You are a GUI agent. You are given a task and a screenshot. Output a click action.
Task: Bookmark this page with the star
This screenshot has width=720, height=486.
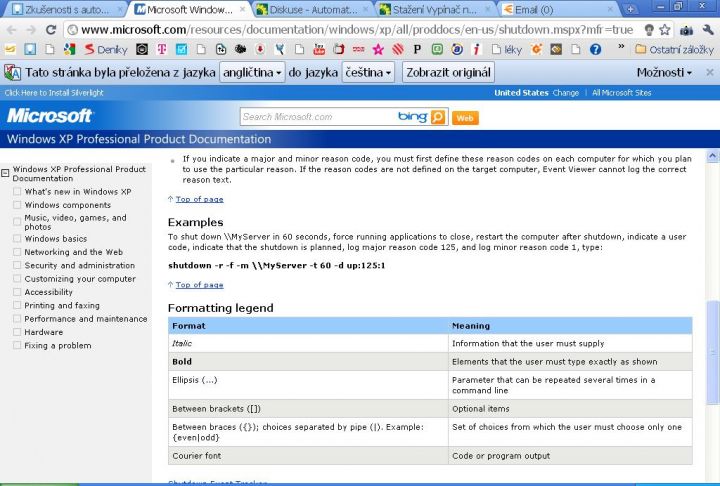[x=664, y=30]
